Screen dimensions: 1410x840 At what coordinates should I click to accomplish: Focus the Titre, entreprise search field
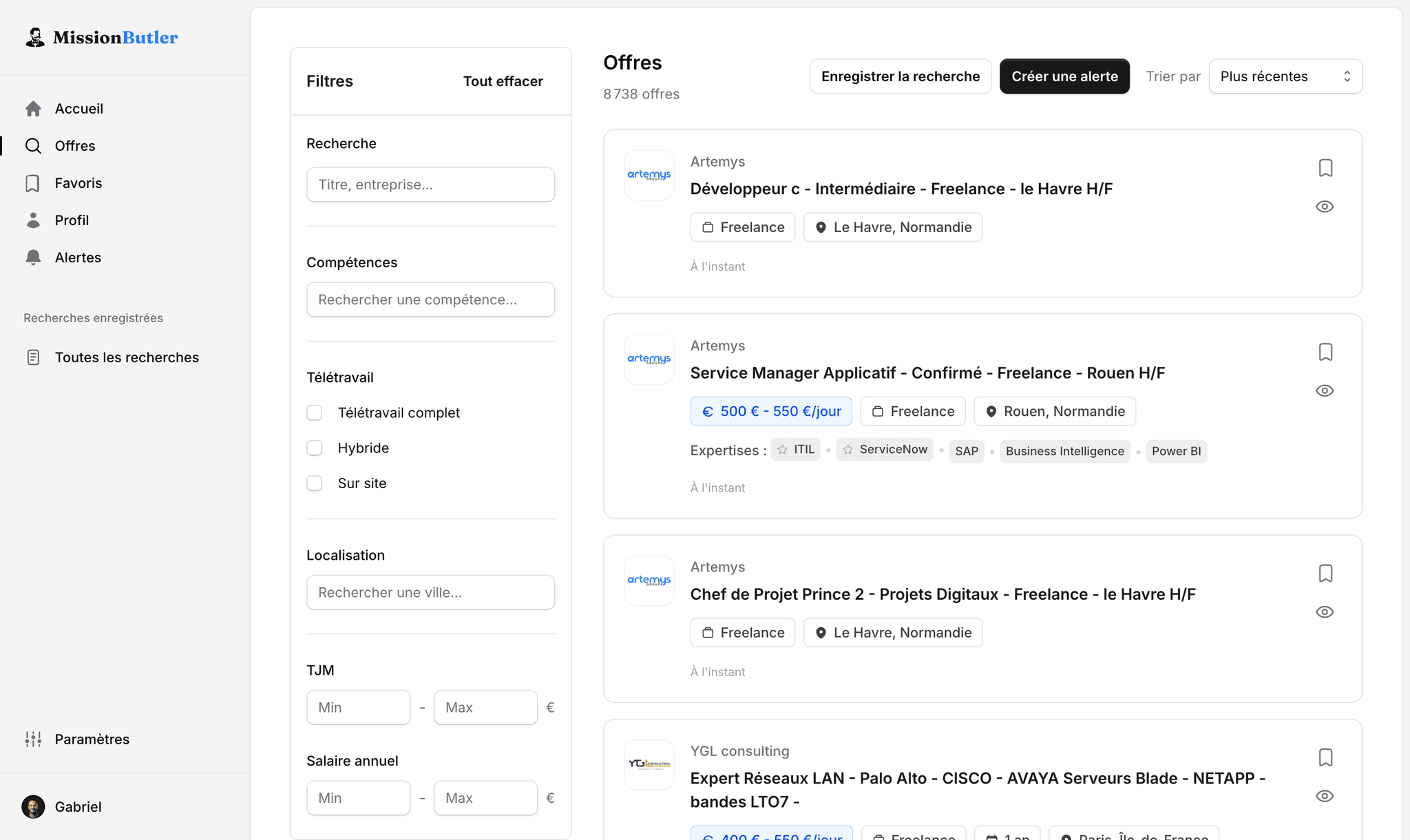coord(430,185)
